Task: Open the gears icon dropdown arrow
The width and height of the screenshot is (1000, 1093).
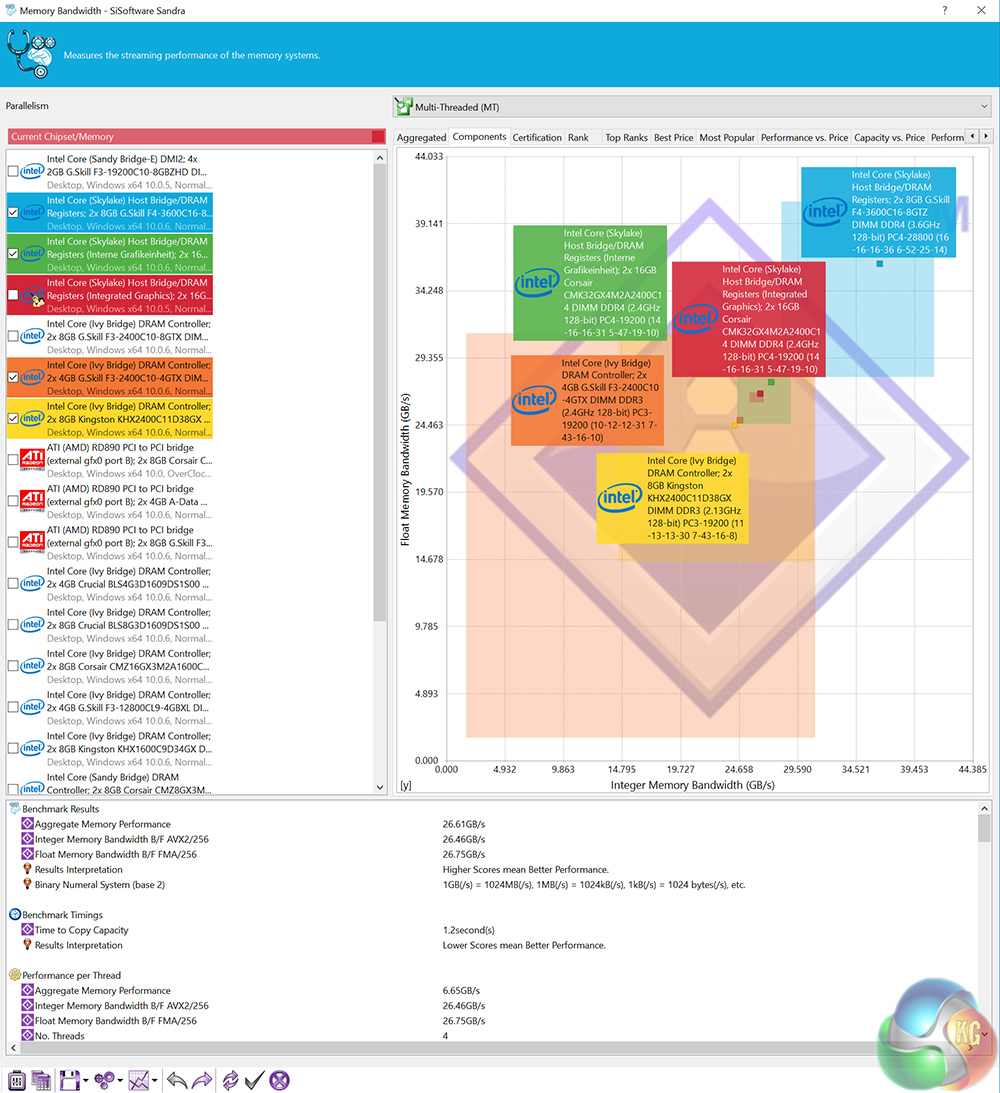Action: [120, 1081]
